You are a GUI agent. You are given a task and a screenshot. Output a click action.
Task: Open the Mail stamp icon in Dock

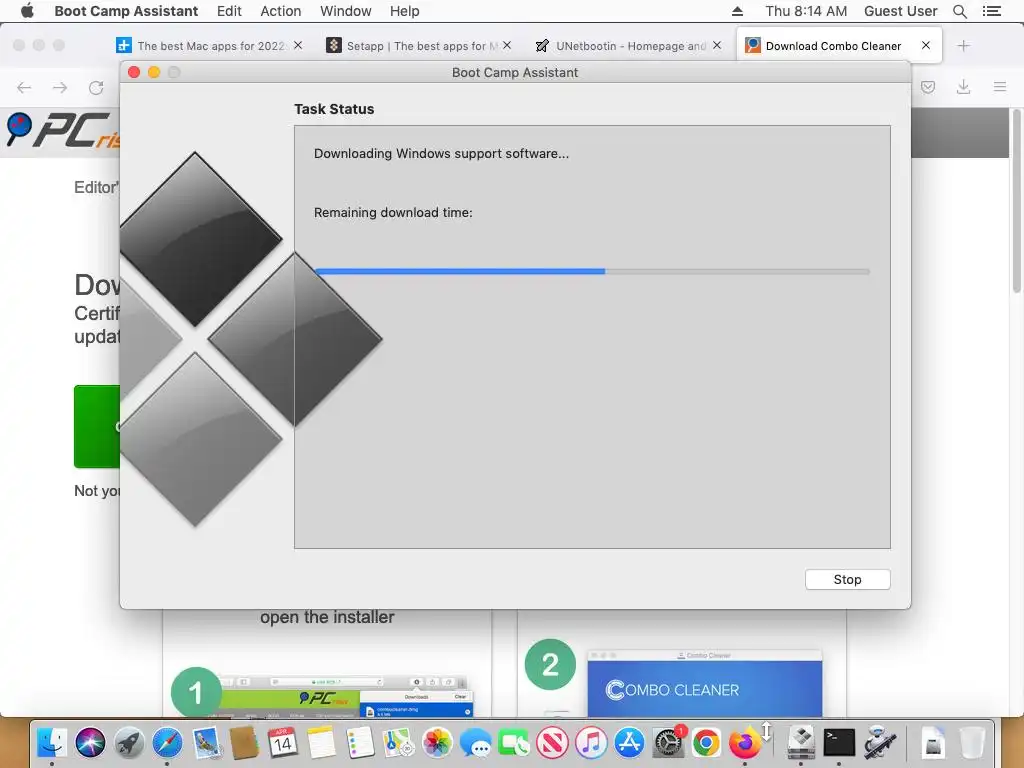206,743
